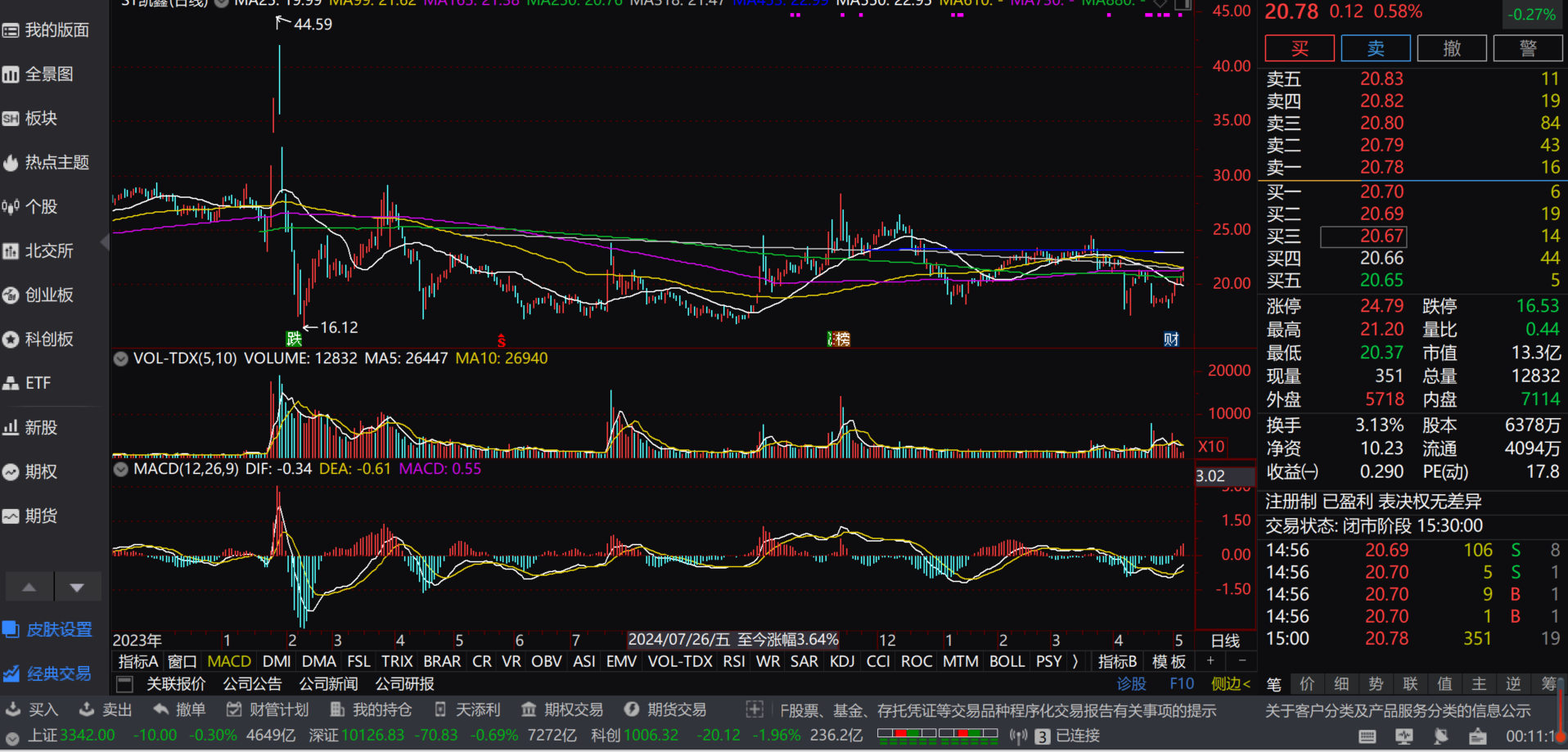The height and width of the screenshot is (752, 1568).
Task: Switch to the 科创板 market list
Action: click(x=38, y=340)
